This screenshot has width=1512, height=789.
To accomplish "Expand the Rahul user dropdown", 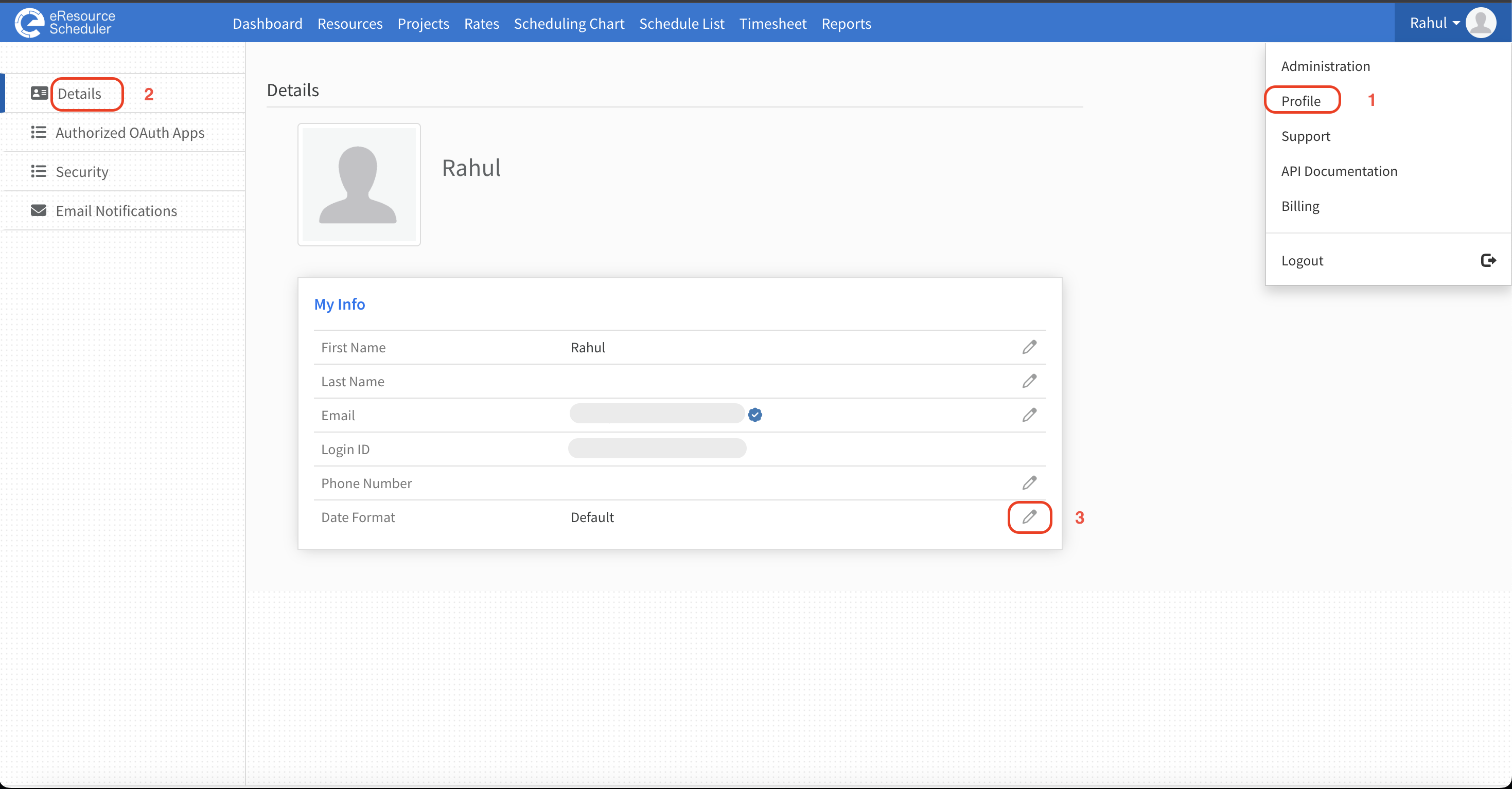I will click(1434, 23).
